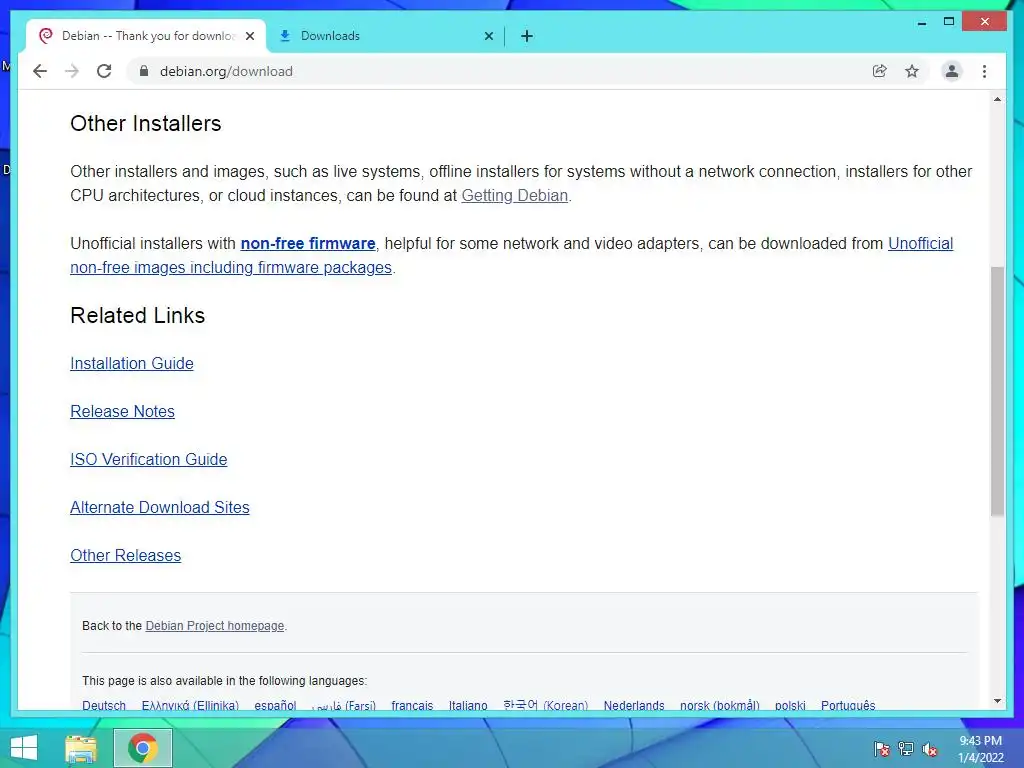1024x768 pixels.
Task: Follow the non-free firmware link
Action: pyautogui.click(x=308, y=244)
